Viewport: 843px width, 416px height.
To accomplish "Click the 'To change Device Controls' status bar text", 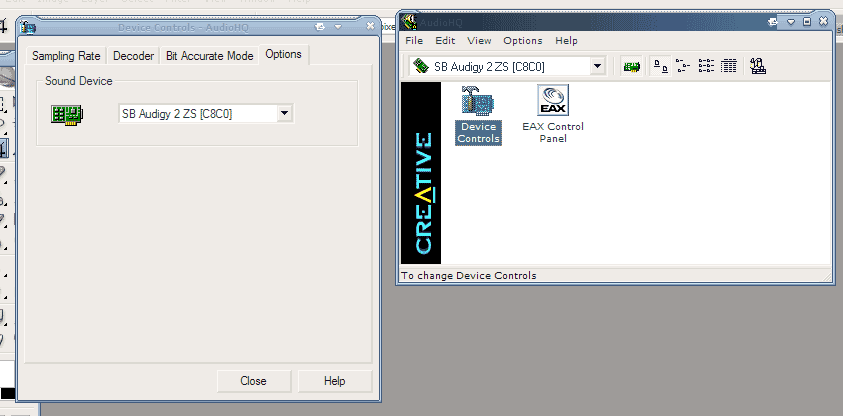I will click(x=469, y=276).
